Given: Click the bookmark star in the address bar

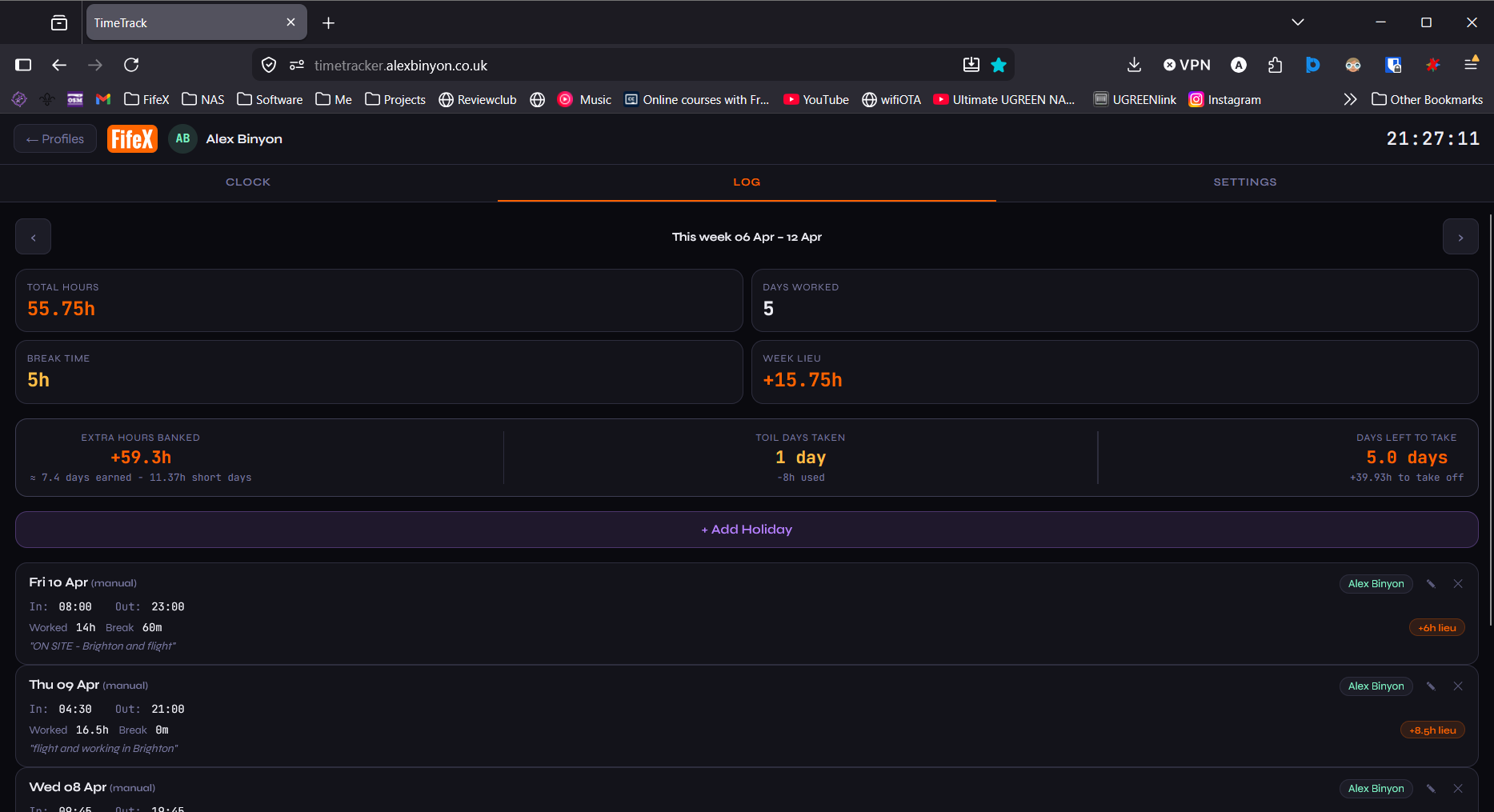Looking at the screenshot, I should coord(999,65).
